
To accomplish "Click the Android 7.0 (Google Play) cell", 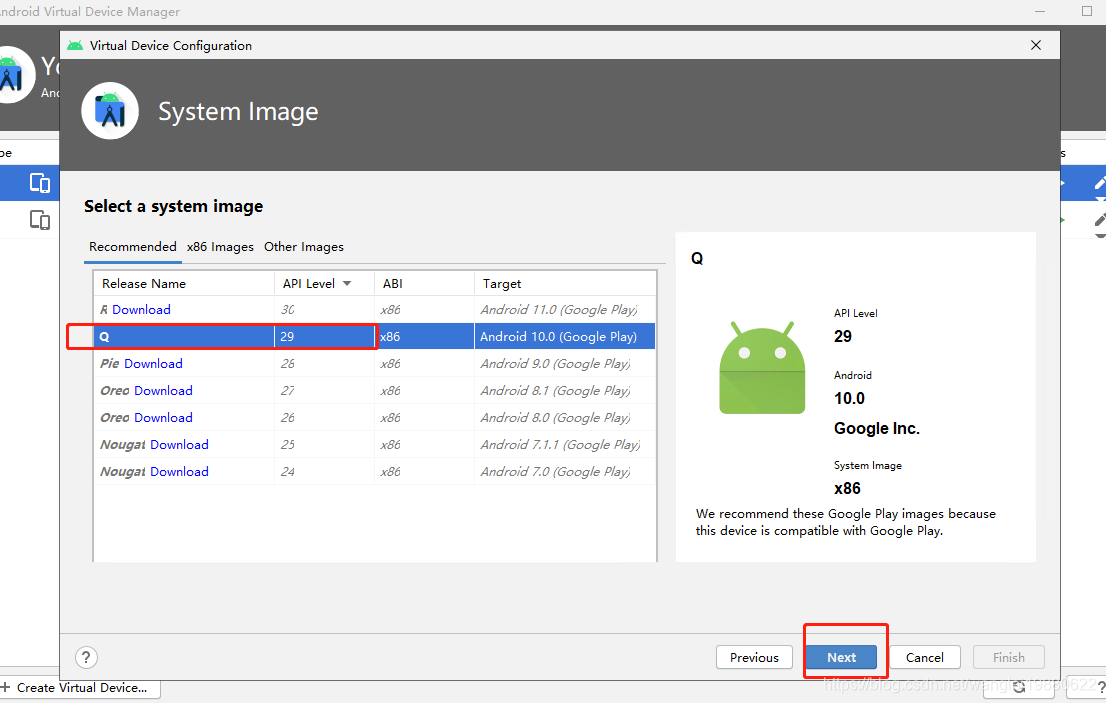I will point(565,472).
